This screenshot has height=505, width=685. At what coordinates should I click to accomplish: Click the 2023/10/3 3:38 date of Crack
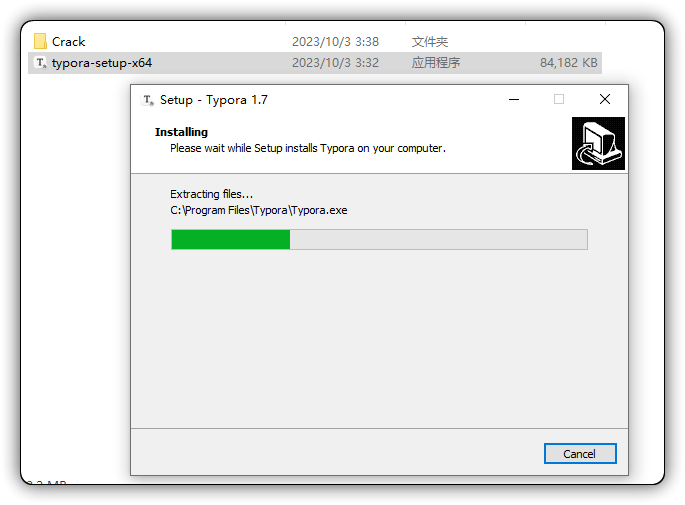tap(335, 42)
